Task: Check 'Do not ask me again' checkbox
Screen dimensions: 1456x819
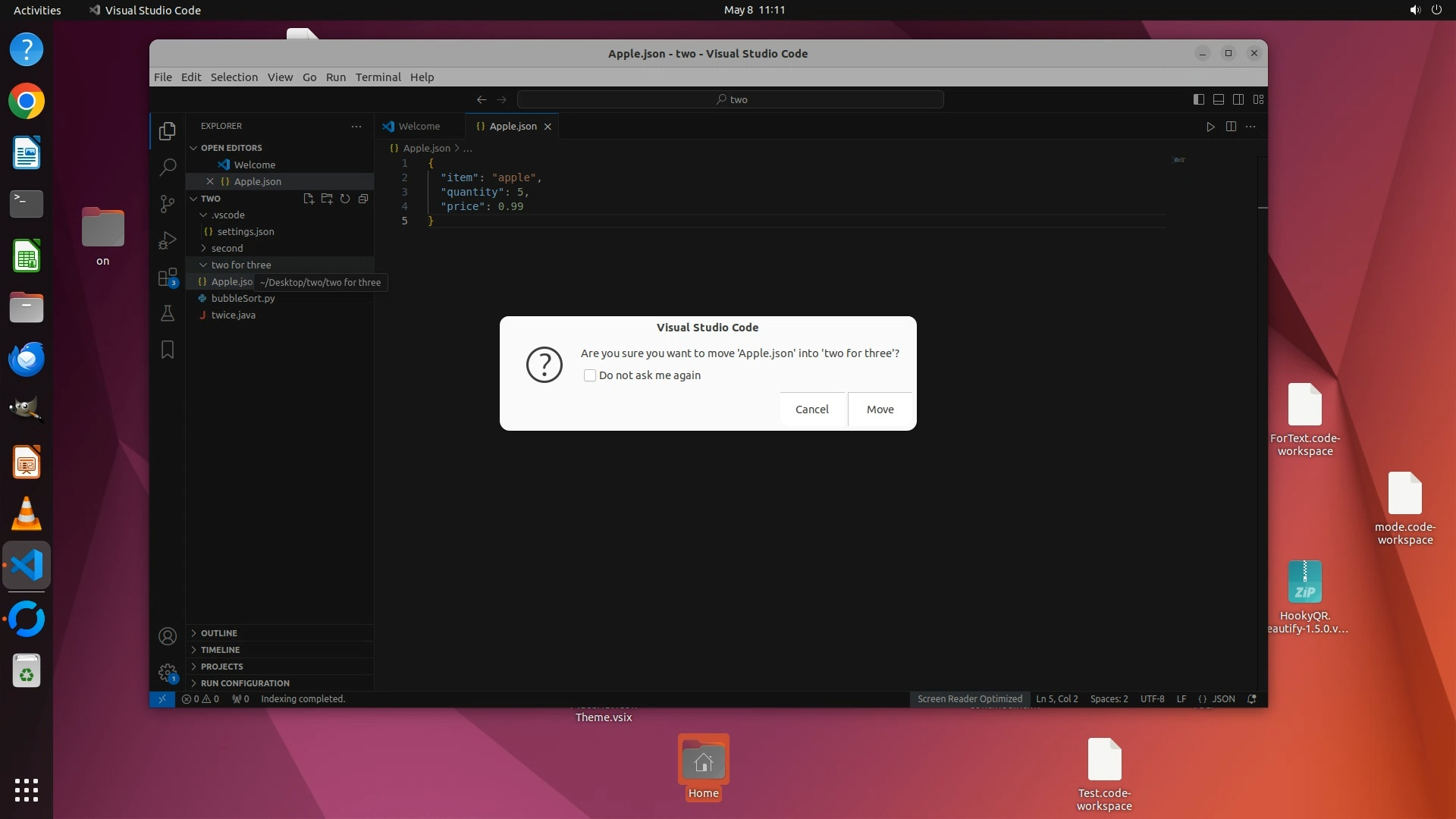Action: (x=590, y=375)
